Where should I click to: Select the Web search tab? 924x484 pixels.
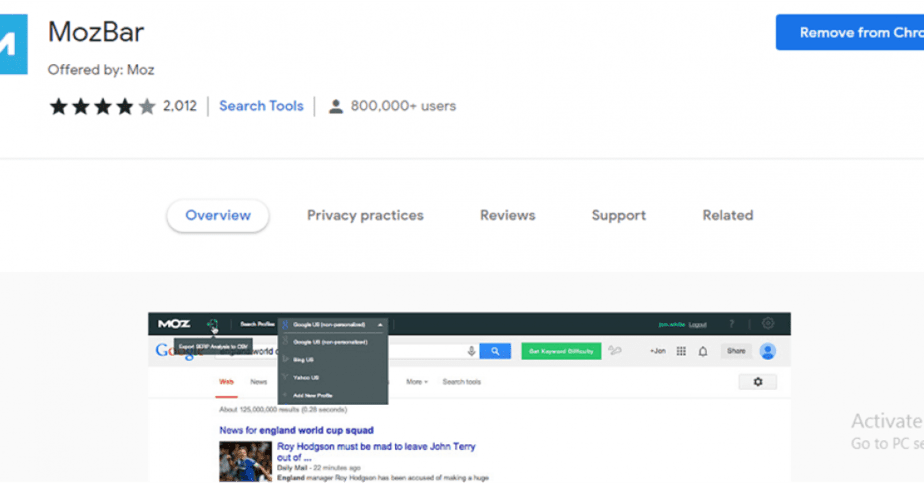click(226, 382)
